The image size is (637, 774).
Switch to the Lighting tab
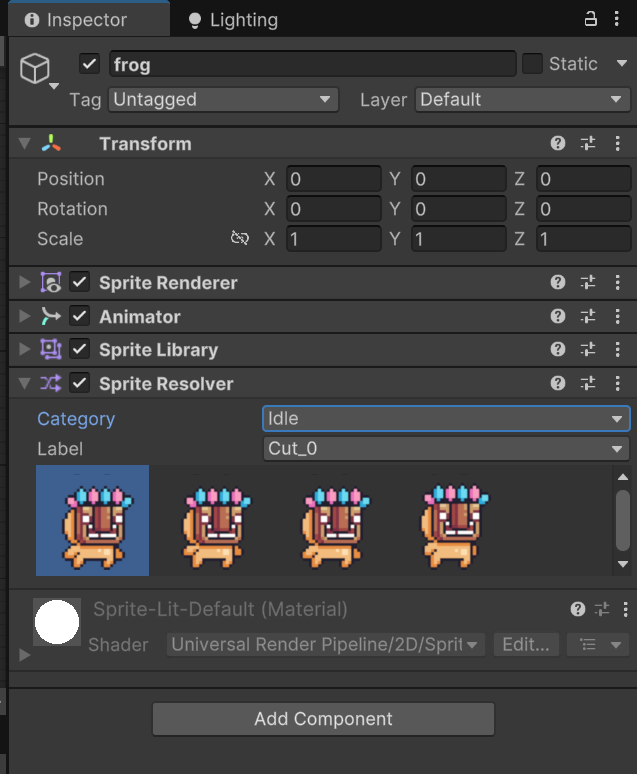(x=233, y=20)
